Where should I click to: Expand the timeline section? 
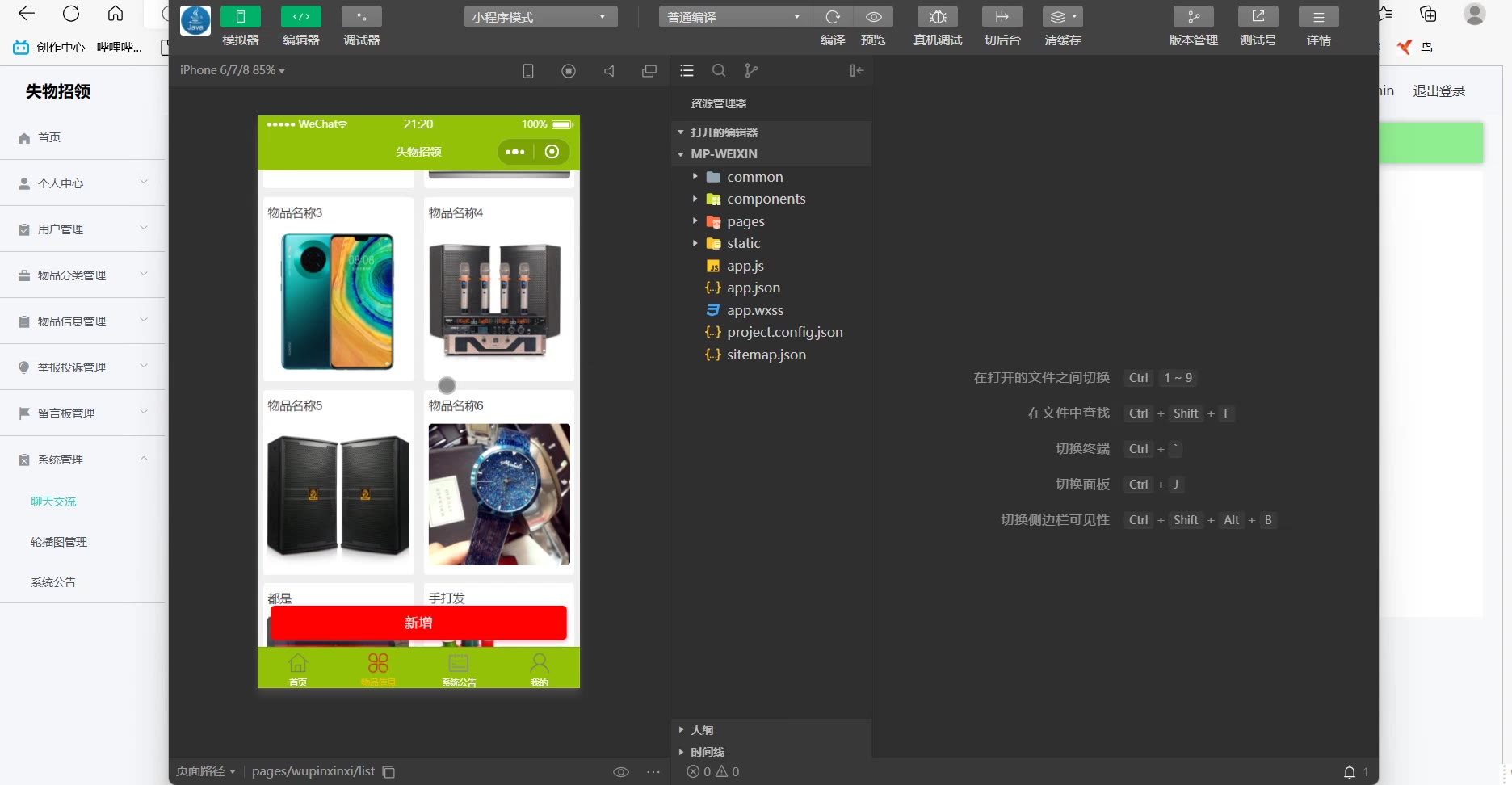(x=771, y=752)
